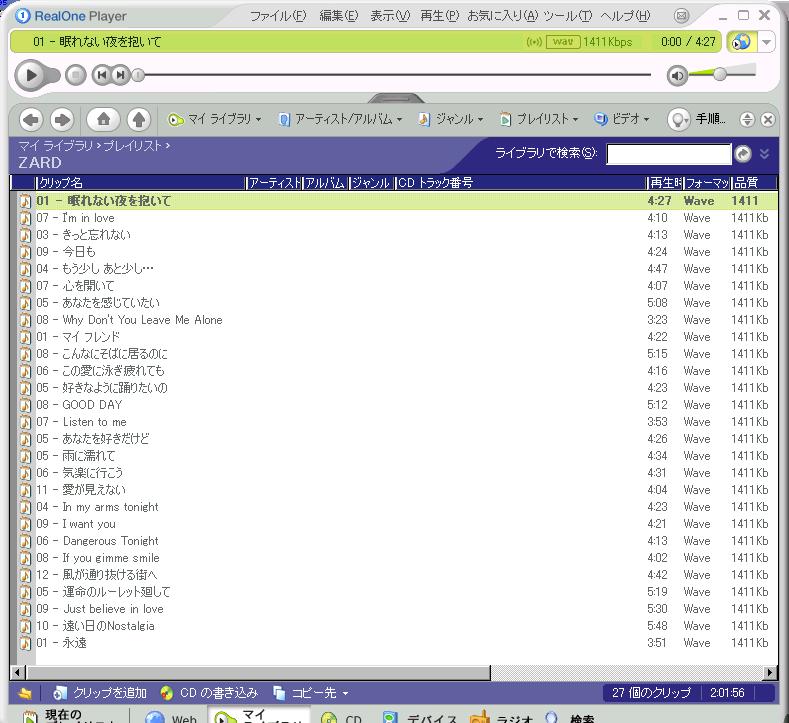Click the Stop button

point(76,75)
